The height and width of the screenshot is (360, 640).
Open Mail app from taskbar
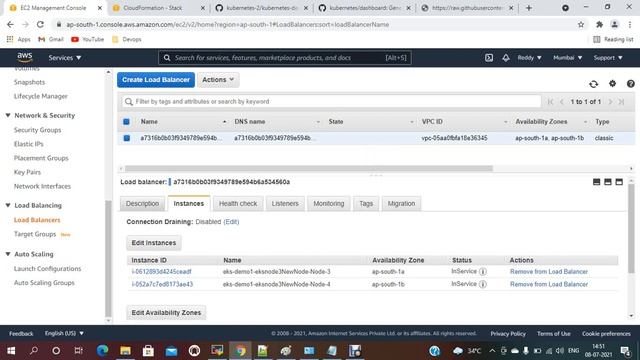coord(171,351)
